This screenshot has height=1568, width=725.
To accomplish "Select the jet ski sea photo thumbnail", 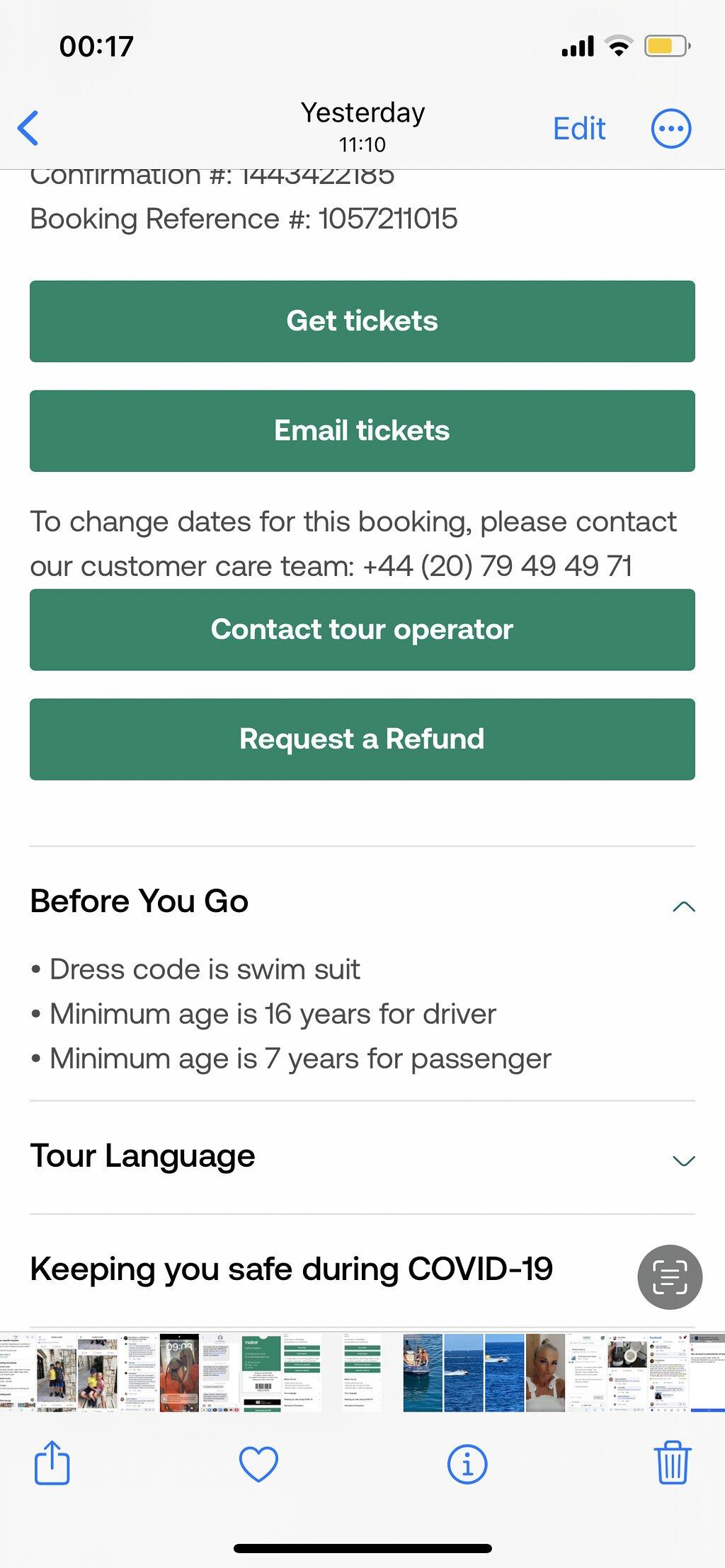I will pyautogui.click(x=464, y=1373).
